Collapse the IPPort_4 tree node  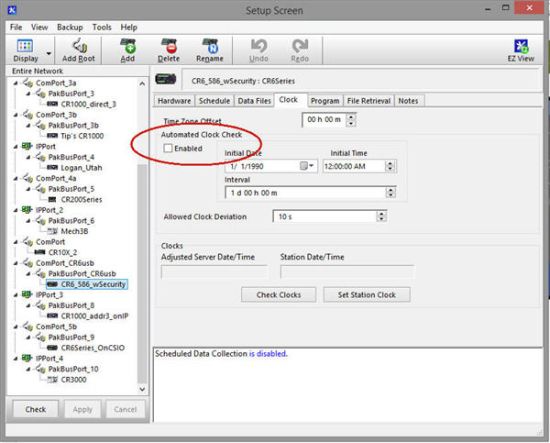click(x=15, y=358)
